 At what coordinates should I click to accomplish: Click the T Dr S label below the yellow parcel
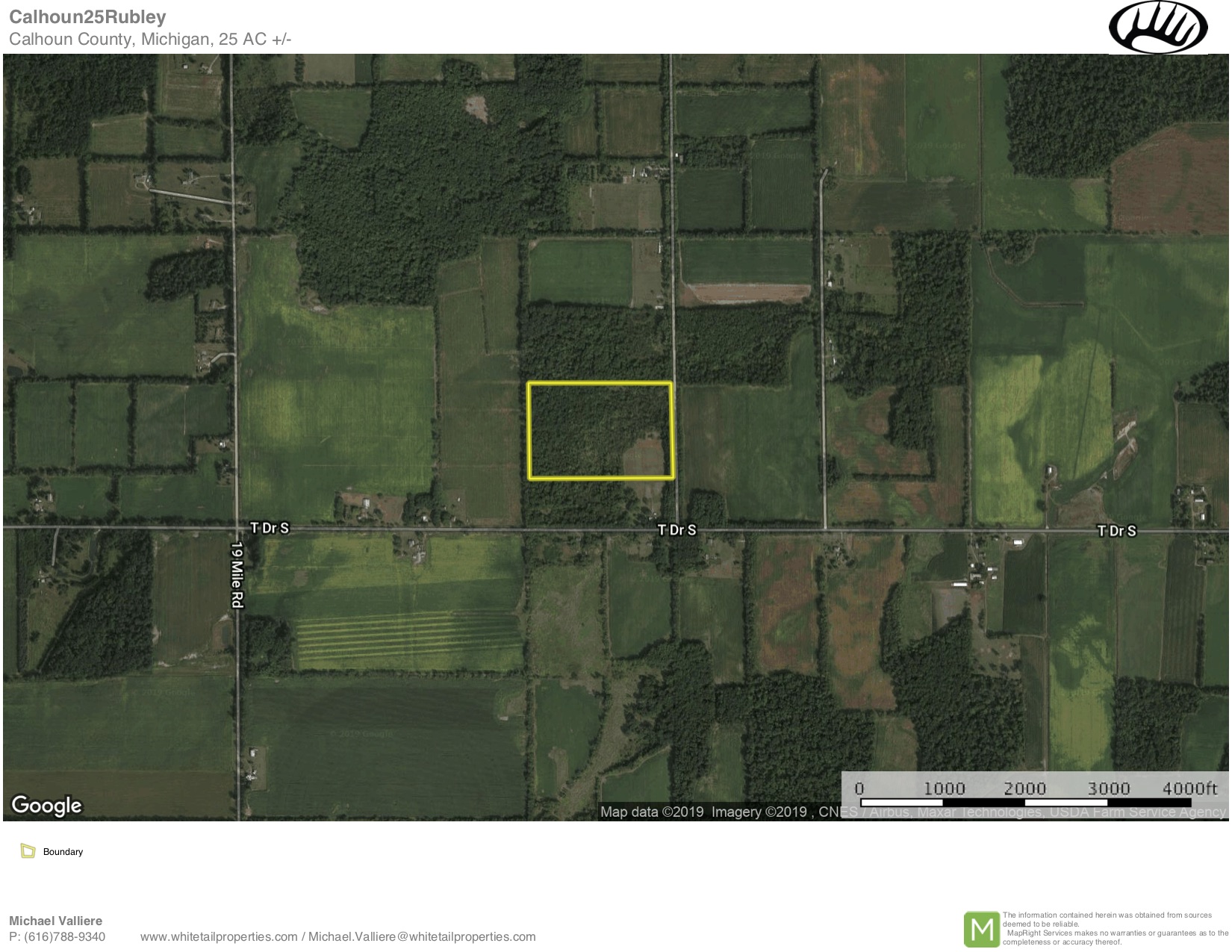point(676,530)
